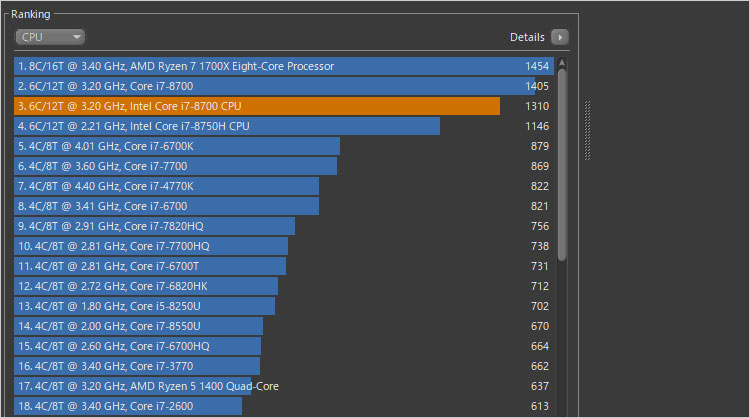The height and width of the screenshot is (418, 750).
Task: Click the Details arrow button
Action: pos(560,37)
